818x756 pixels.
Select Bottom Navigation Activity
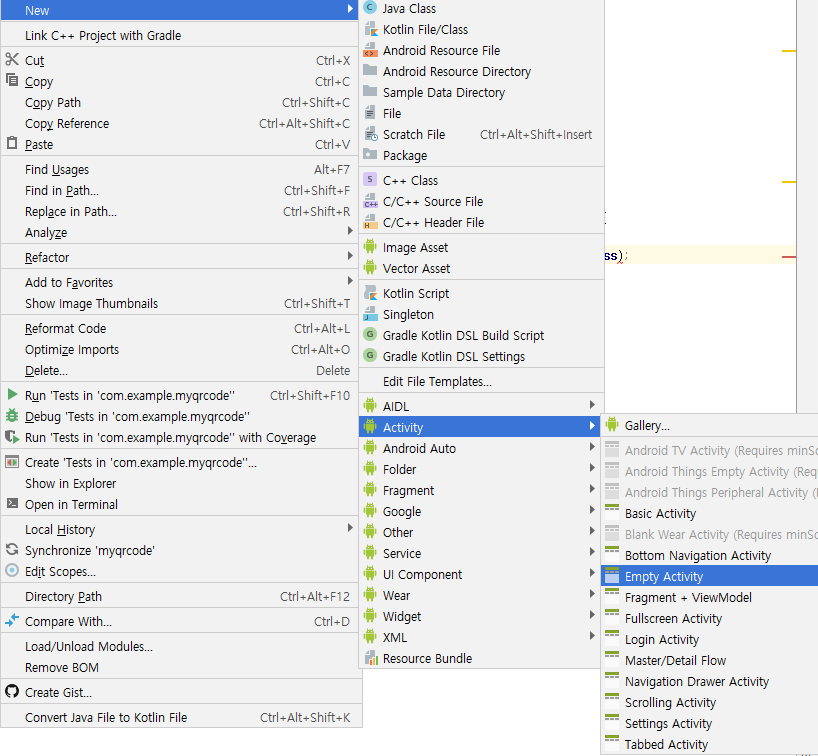click(709, 555)
